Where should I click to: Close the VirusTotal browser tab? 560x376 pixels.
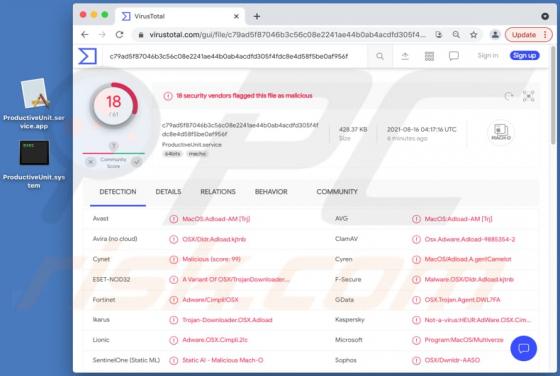[x=236, y=16]
